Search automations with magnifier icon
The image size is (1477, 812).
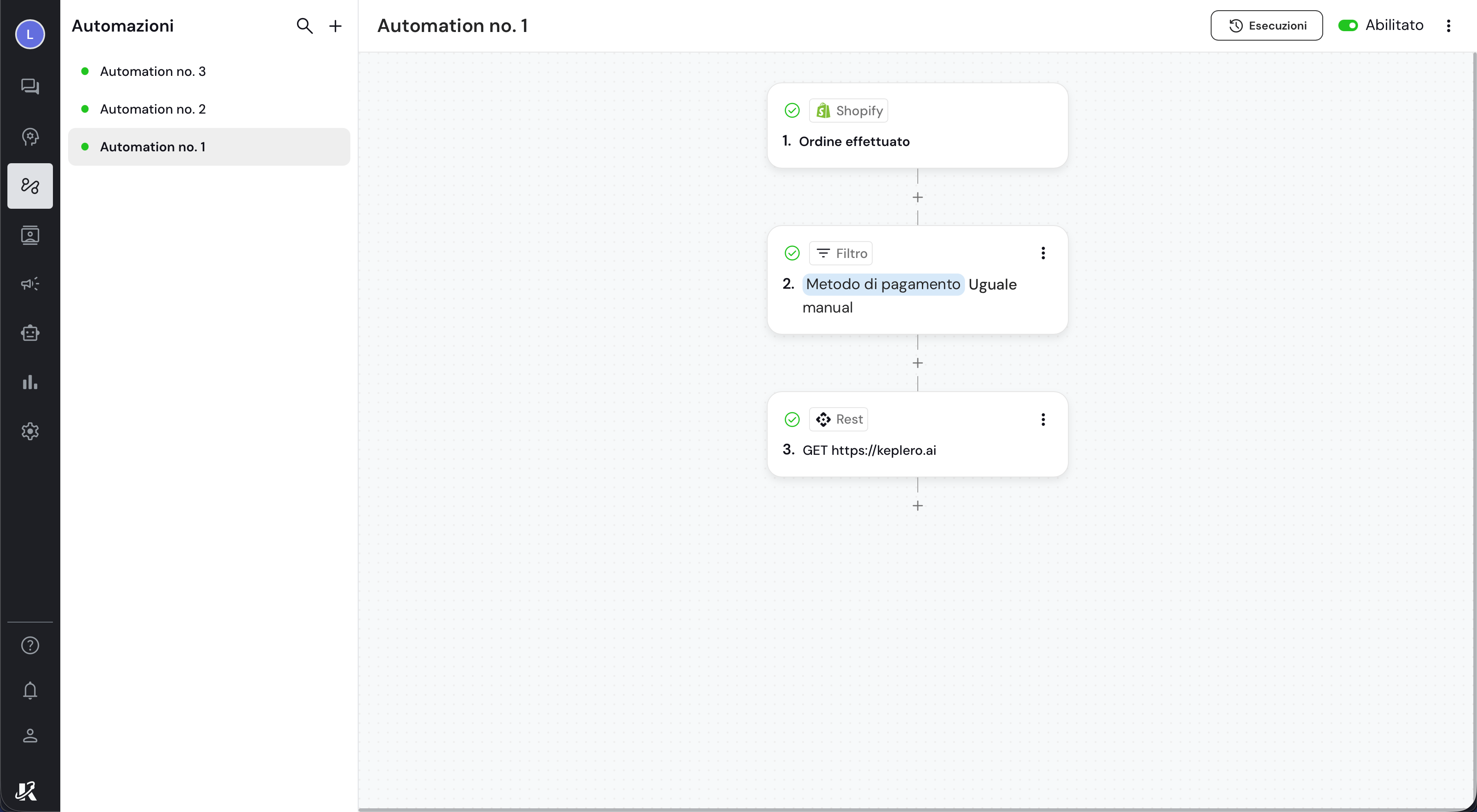[304, 26]
